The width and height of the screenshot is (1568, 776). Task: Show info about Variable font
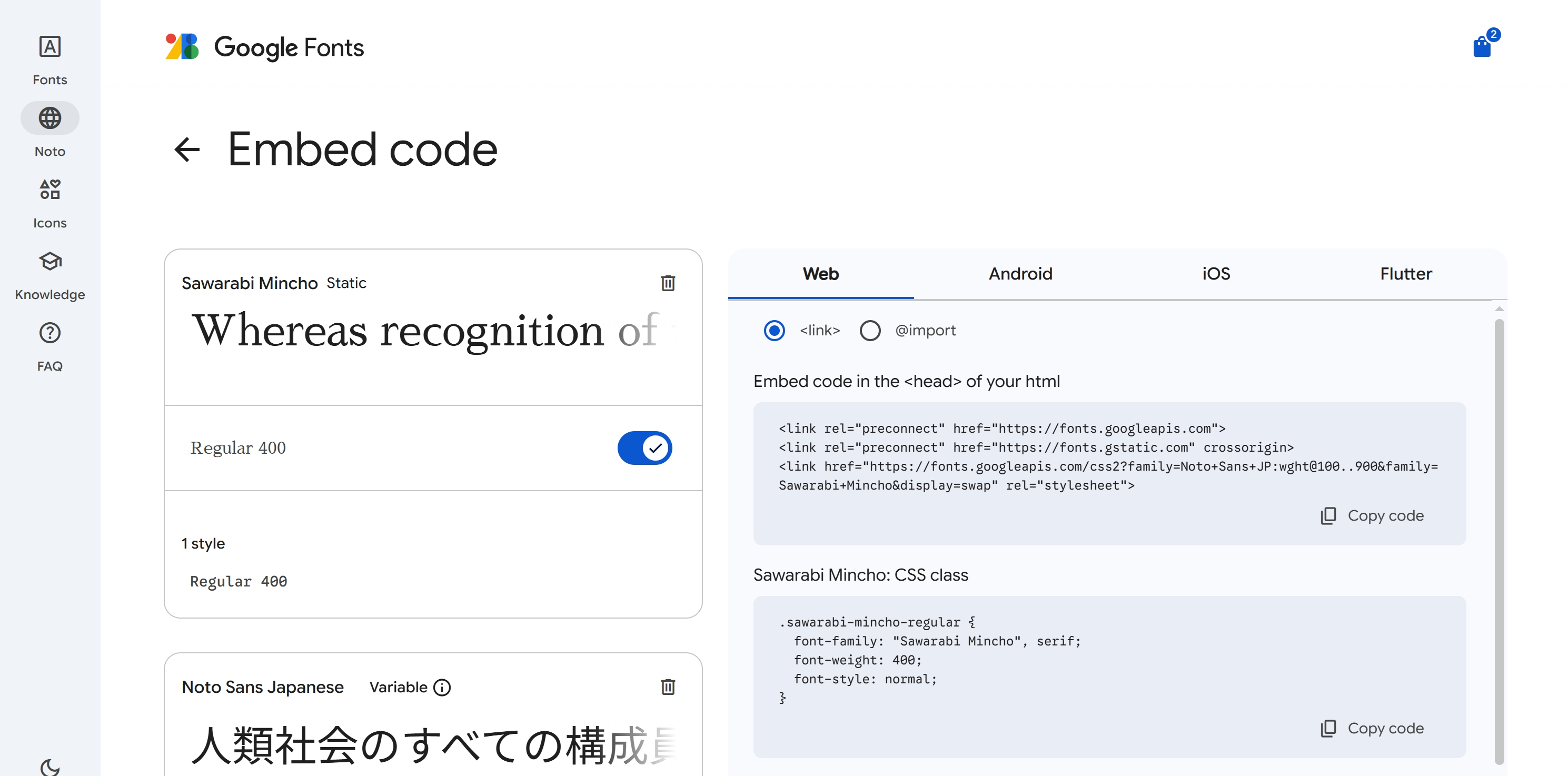[x=442, y=687]
